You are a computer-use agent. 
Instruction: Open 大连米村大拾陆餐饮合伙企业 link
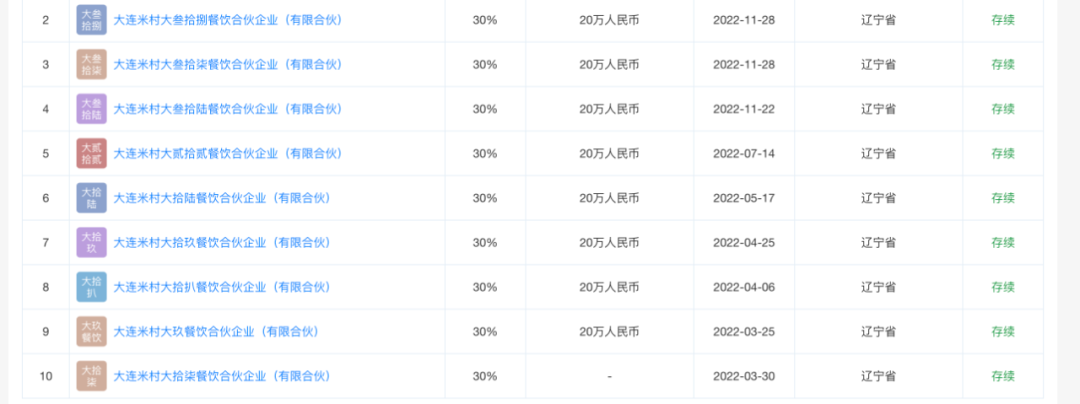click(x=222, y=198)
